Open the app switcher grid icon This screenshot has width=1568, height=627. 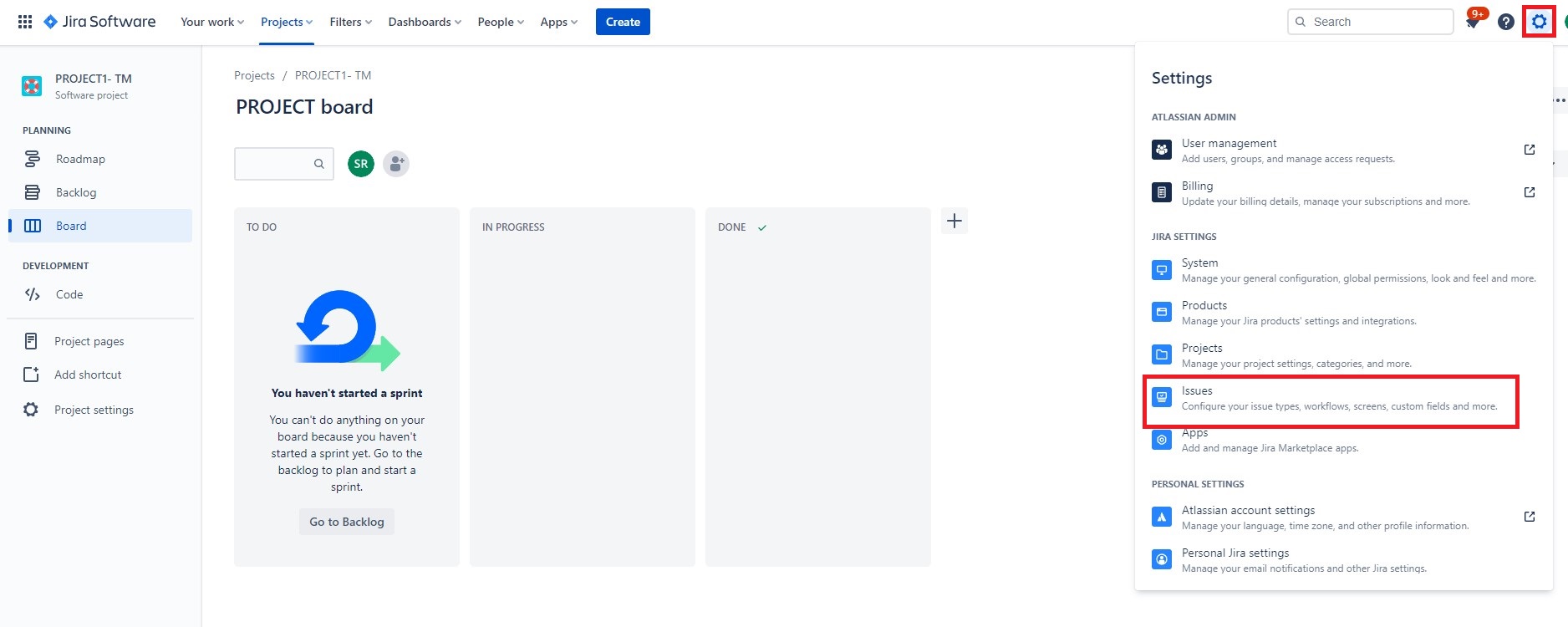pyautogui.click(x=25, y=22)
